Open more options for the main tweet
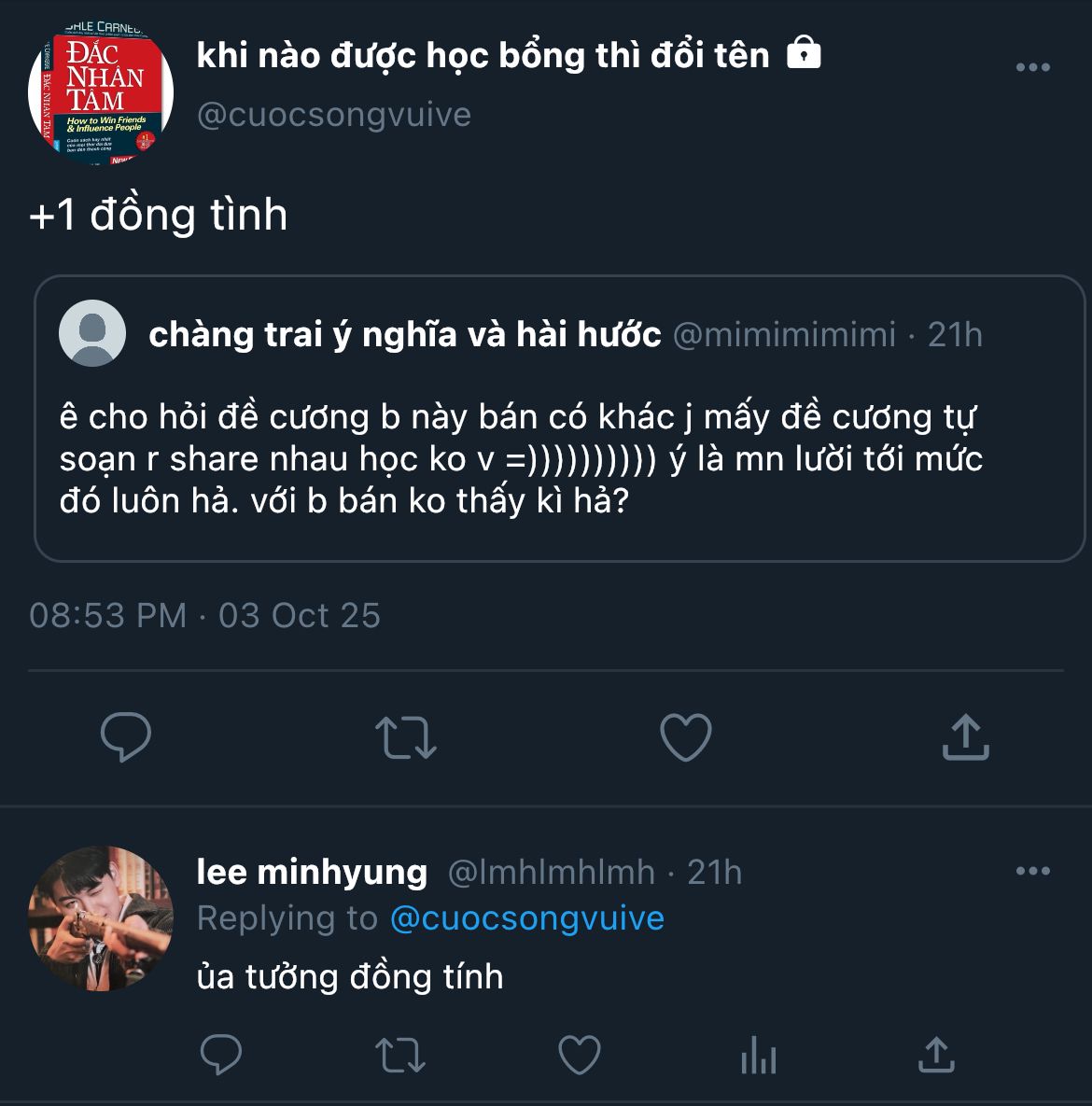Image resolution: width=1092 pixels, height=1106 pixels. click(1032, 67)
